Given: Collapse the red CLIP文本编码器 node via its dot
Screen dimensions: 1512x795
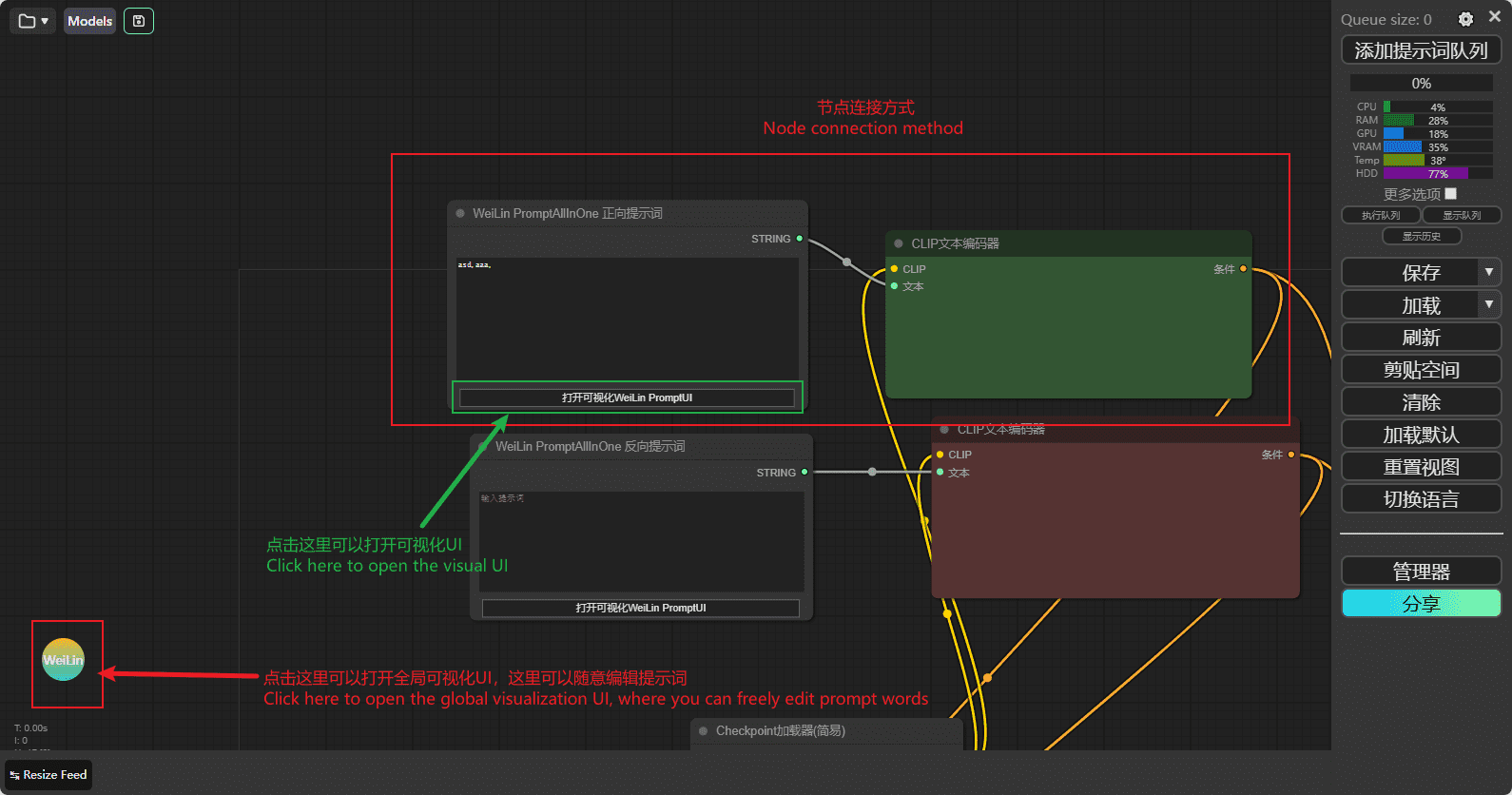Looking at the screenshot, I should [x=944, y=429].
